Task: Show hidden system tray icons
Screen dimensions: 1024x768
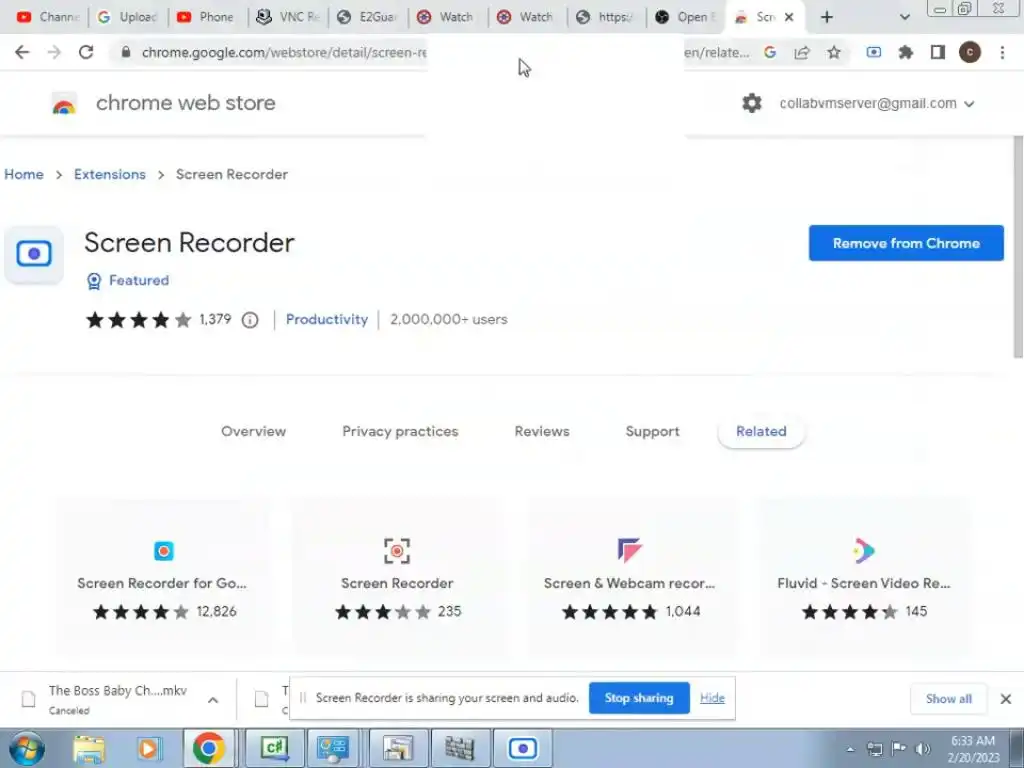Action: point(850,749)
